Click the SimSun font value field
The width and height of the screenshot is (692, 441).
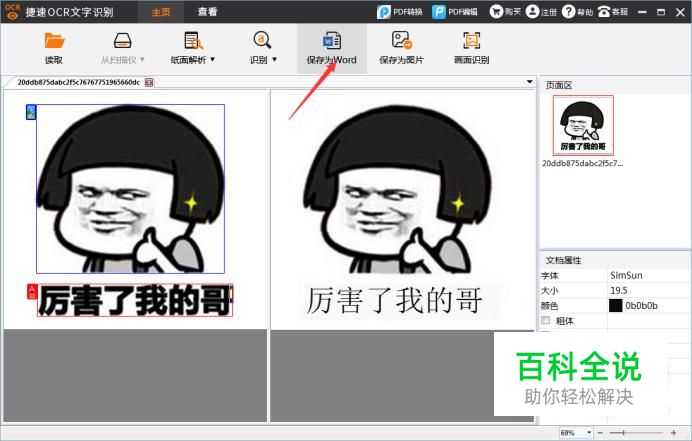649,275
